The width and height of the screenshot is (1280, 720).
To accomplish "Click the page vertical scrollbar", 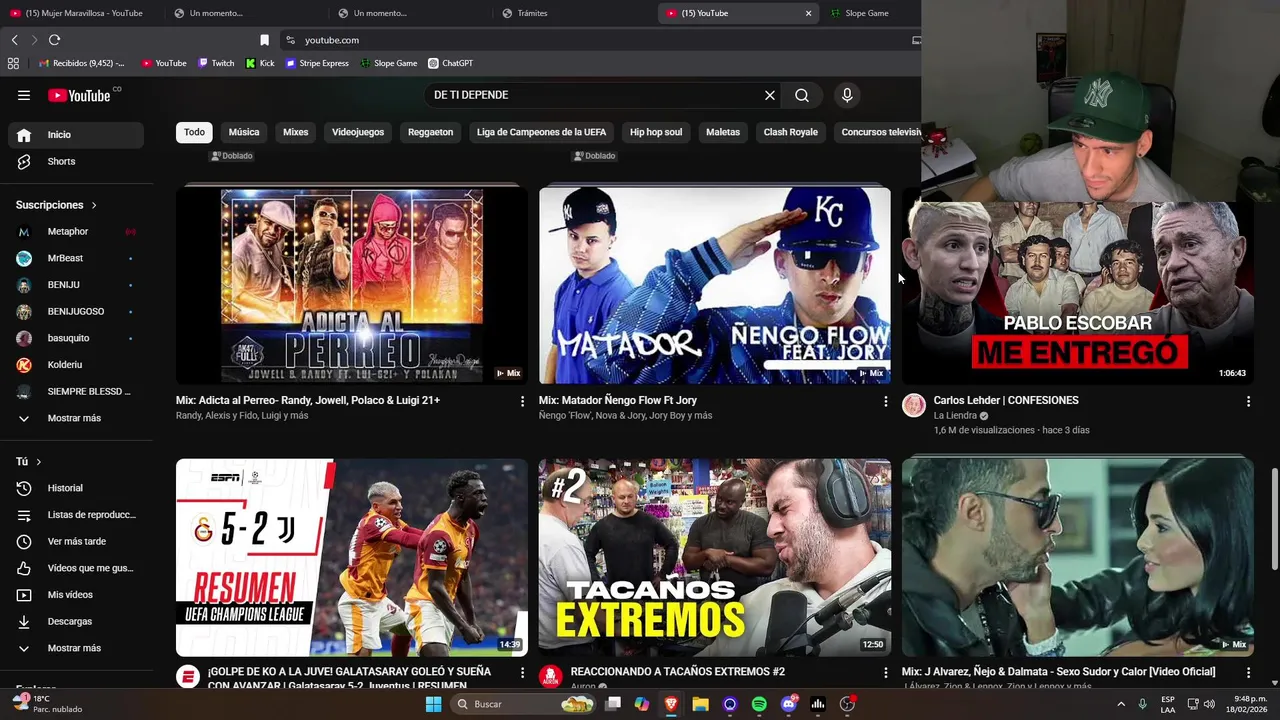I will [x=1274, y=520].
